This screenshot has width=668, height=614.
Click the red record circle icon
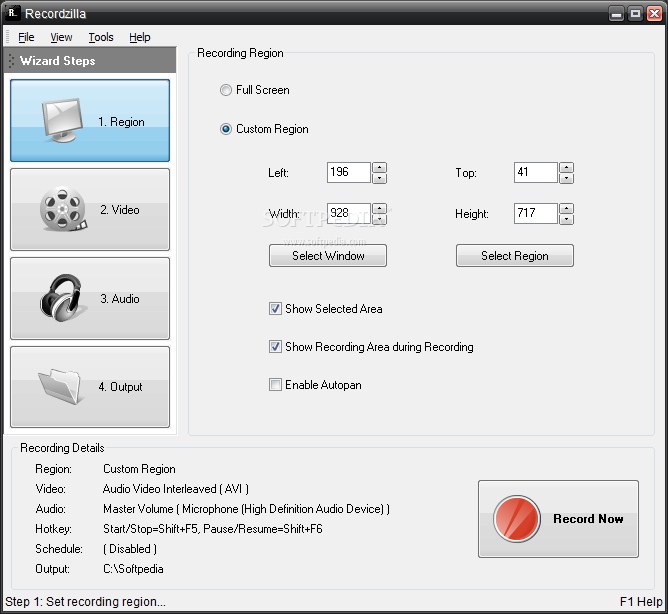517,519
